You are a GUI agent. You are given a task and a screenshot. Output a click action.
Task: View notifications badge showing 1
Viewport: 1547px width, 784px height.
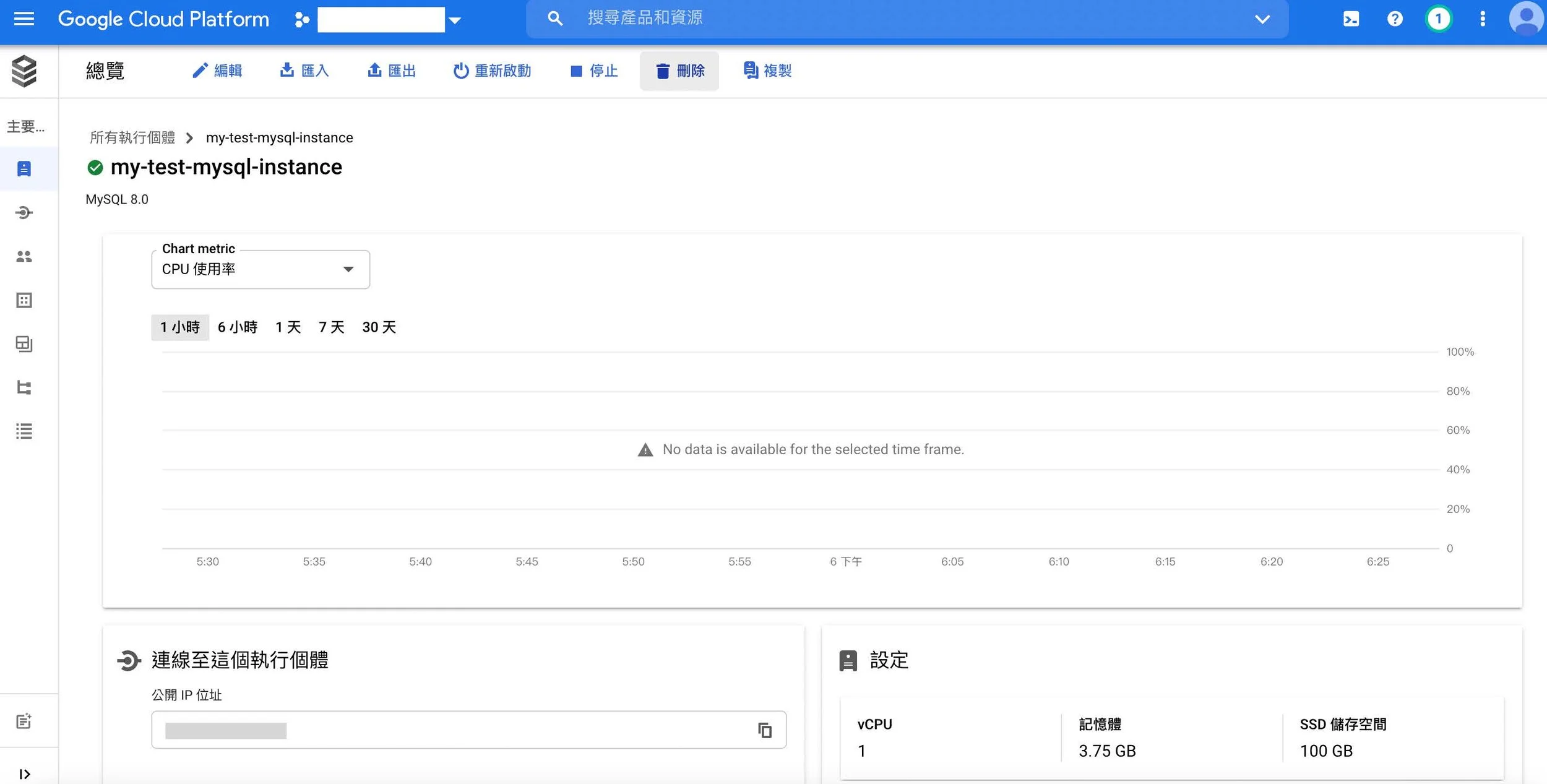pyautogui.click(x=1437, y=19)
